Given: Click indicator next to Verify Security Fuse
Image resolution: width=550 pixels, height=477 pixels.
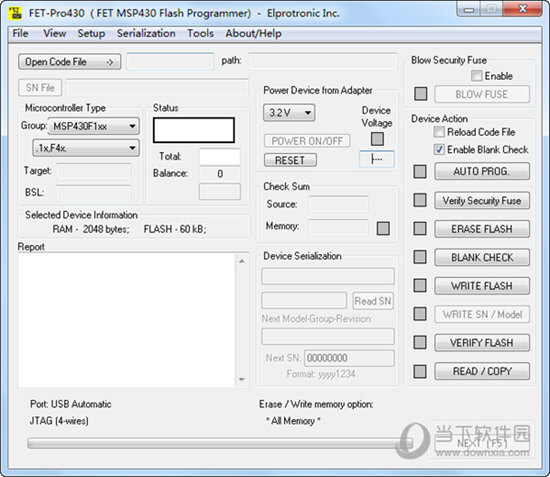Looking at the screenshot, I should coord(420,200).
